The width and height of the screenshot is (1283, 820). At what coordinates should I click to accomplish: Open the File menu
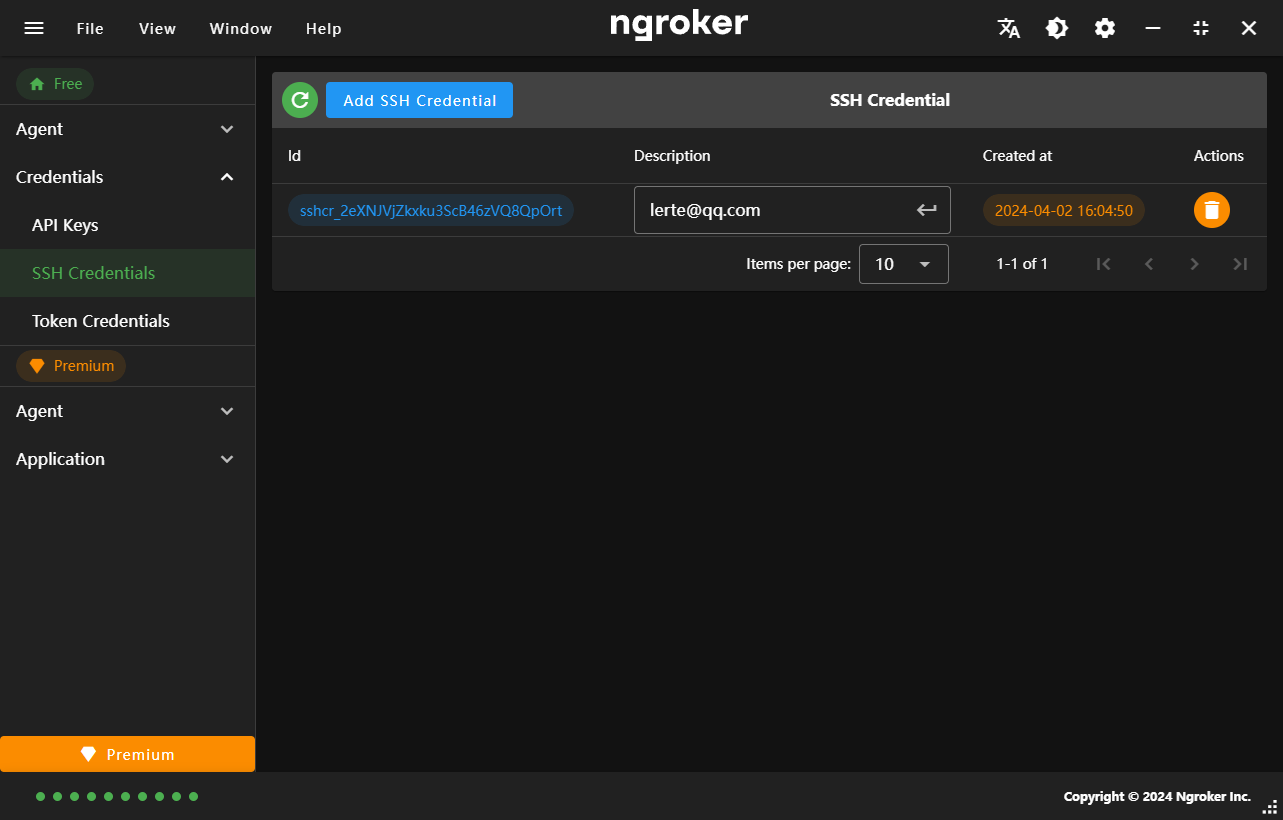90,28
